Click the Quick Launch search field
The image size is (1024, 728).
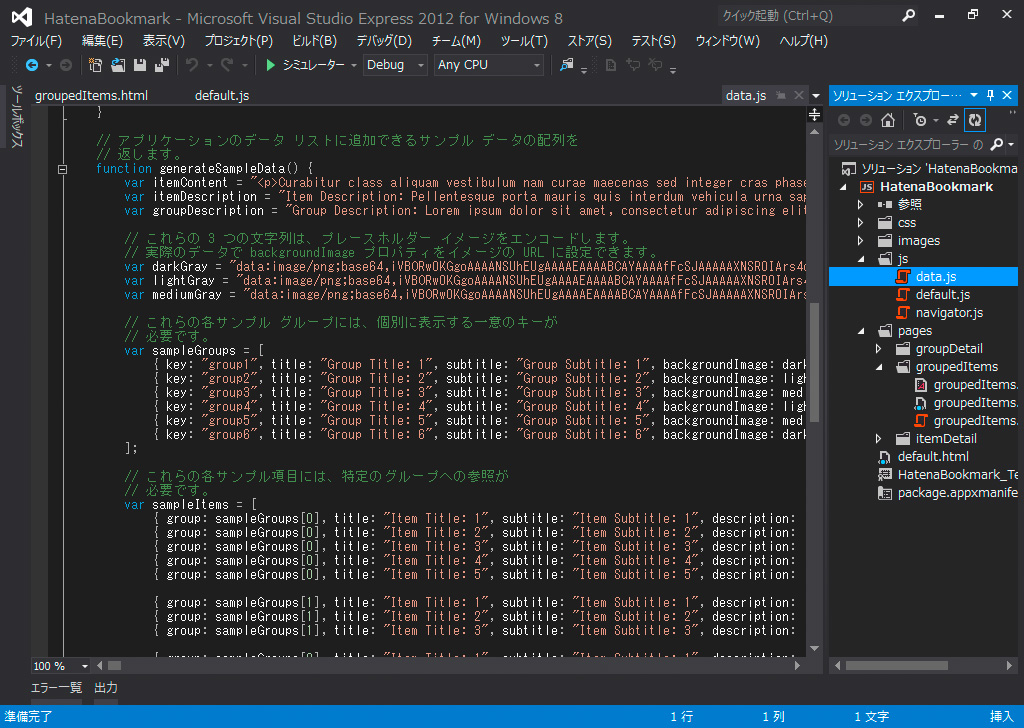point(810,16)
